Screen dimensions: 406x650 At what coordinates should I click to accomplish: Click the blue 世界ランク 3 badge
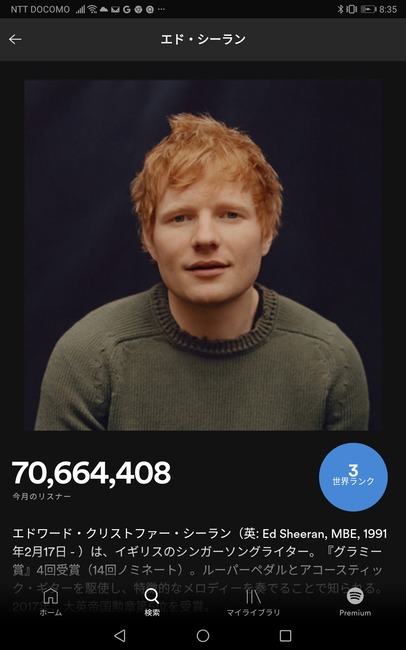[x=353, y=477]
